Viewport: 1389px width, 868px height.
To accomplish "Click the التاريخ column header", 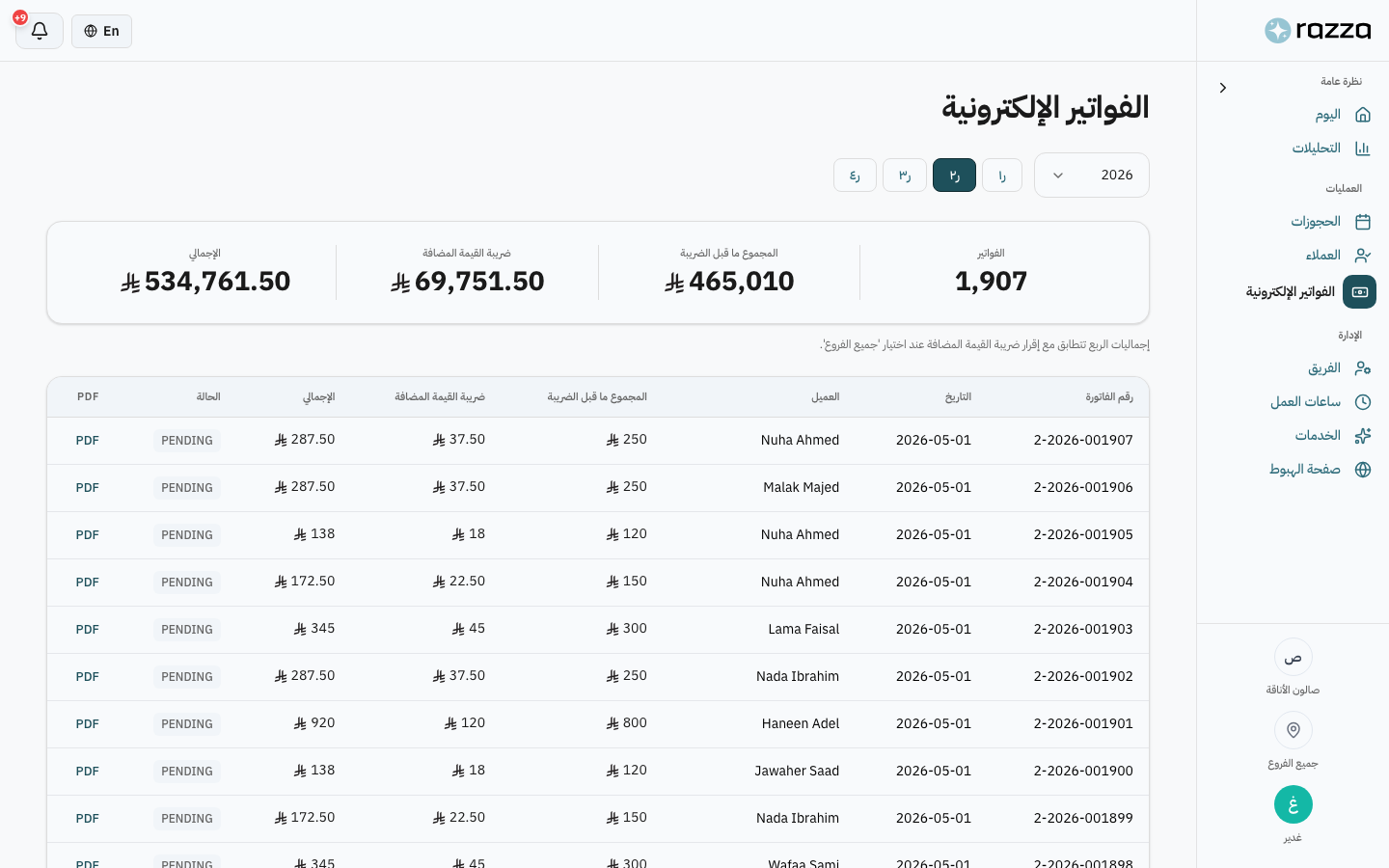I will (958, 397).
